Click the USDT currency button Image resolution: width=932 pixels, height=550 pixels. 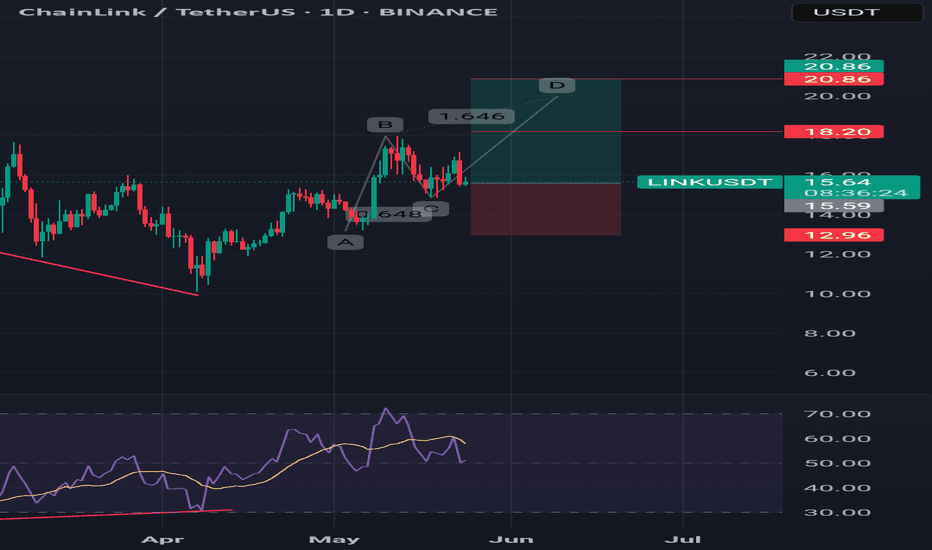pyautogui.click(x=857, y=12)
